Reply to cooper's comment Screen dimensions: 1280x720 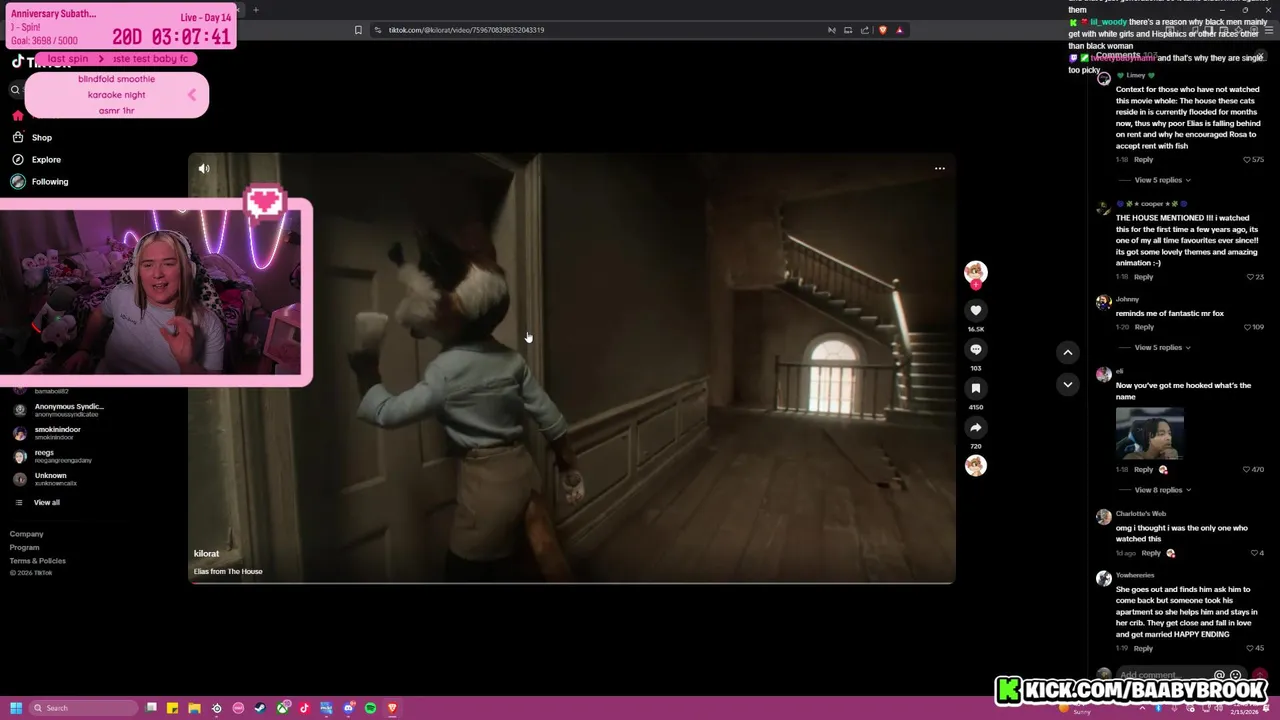point(1143,277)
